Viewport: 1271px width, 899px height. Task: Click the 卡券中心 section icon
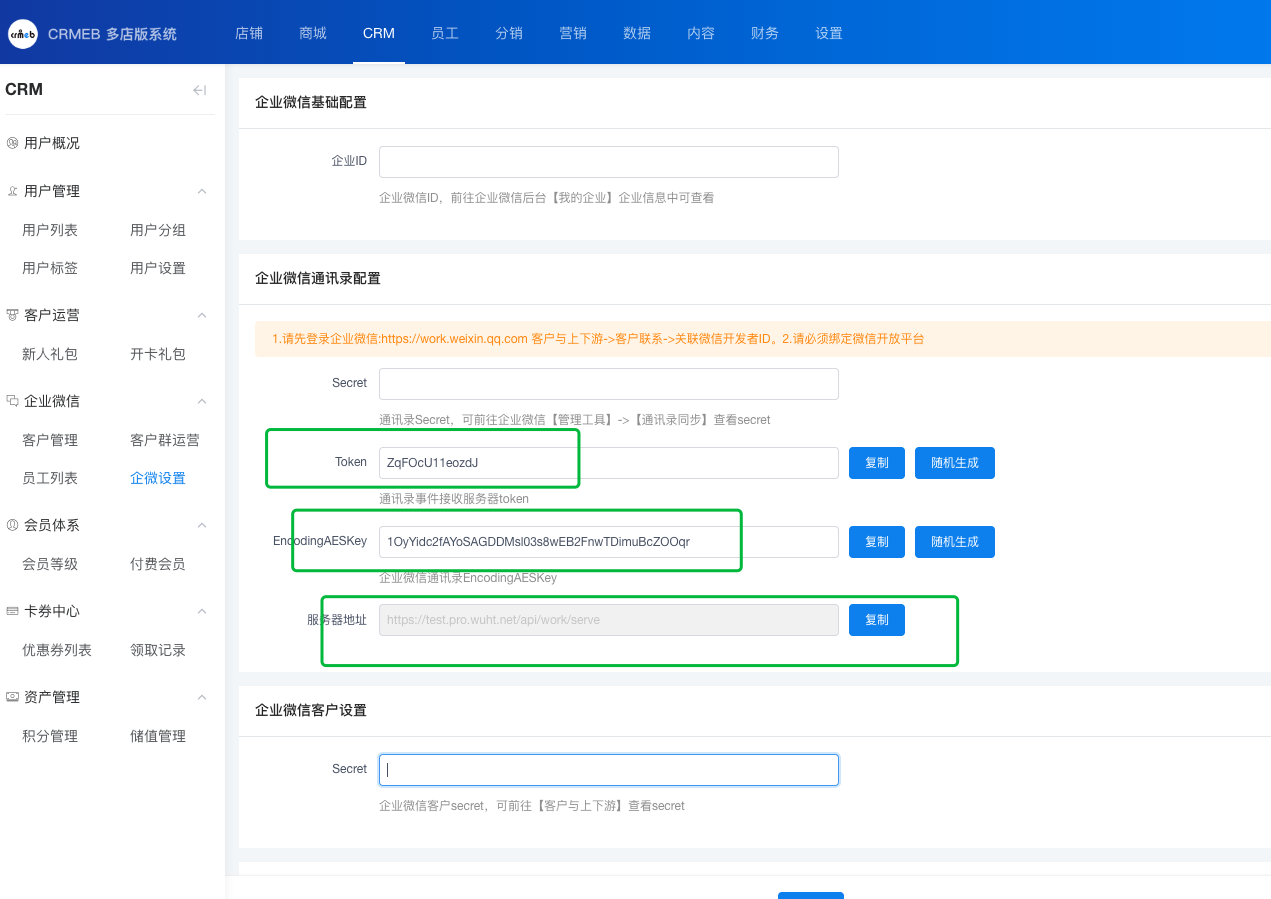[12, 611]
